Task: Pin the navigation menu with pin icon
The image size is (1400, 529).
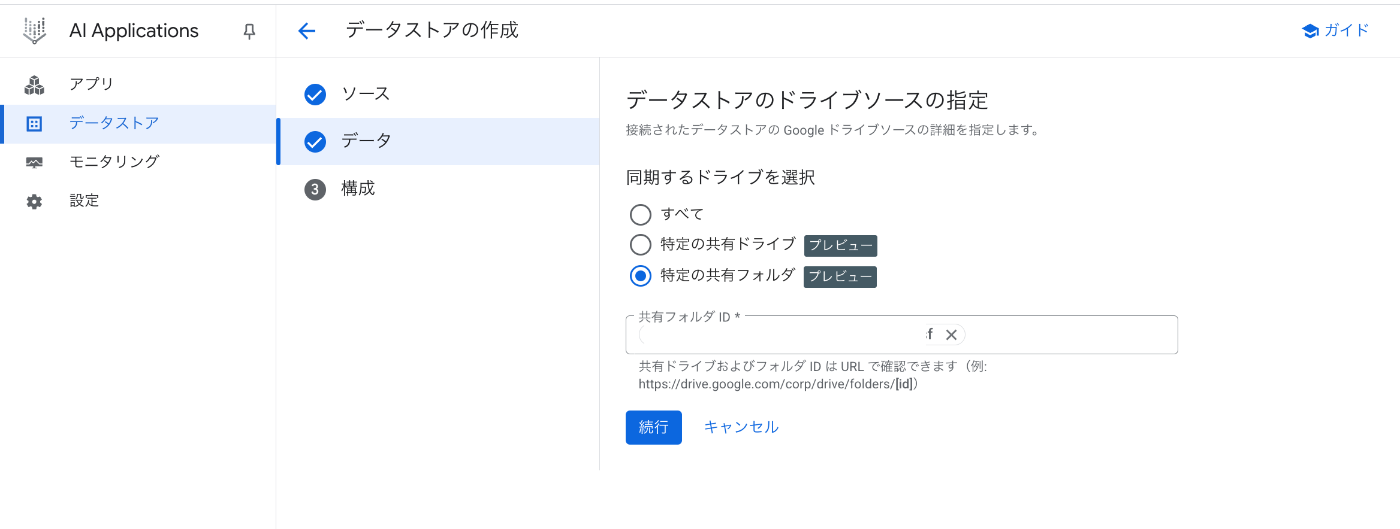Action: (249, 31)
